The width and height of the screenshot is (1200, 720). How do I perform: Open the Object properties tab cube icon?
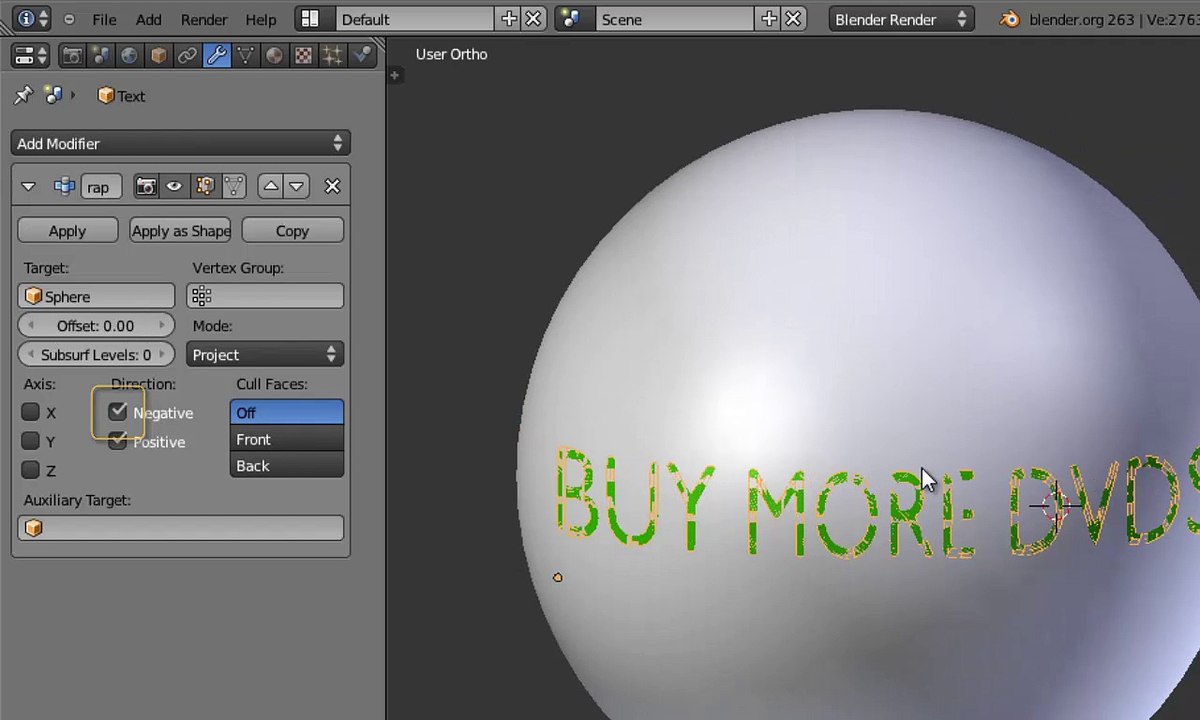click(x=159, y=56)
